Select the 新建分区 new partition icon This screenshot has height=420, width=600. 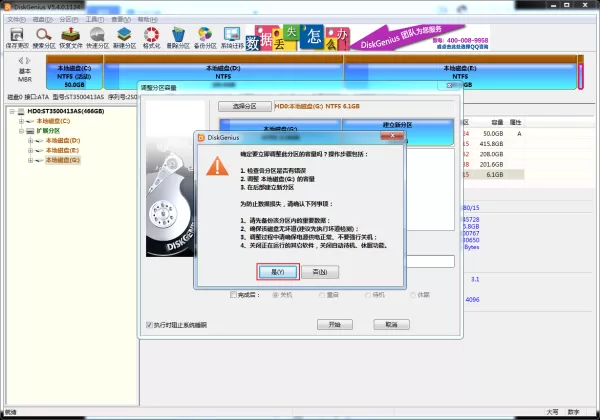124,37
